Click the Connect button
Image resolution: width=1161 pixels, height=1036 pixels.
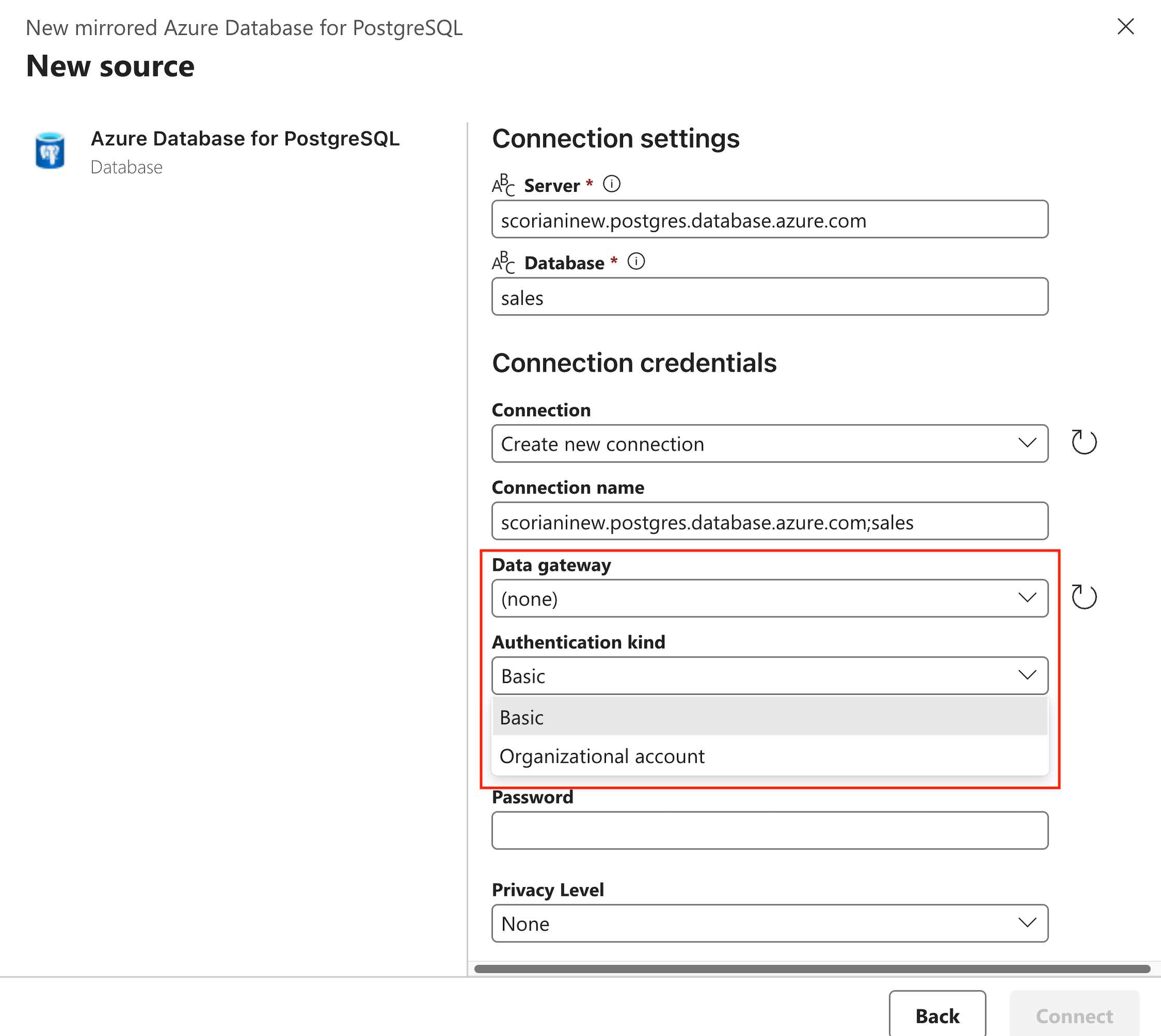[1074, 1015]
